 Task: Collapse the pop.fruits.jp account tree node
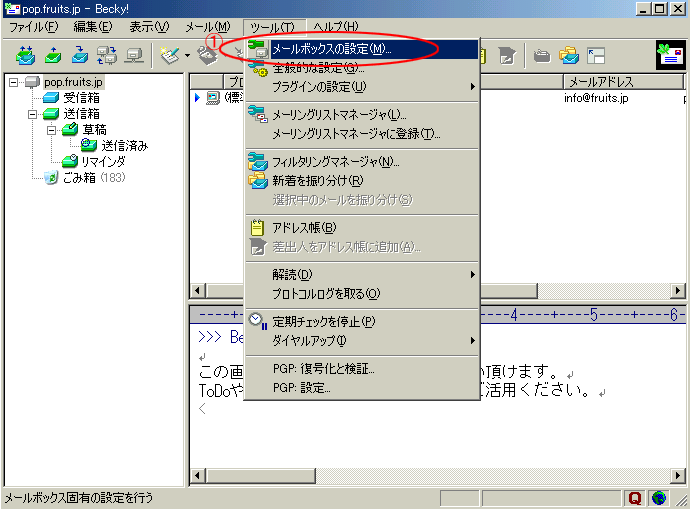[13, 82]
